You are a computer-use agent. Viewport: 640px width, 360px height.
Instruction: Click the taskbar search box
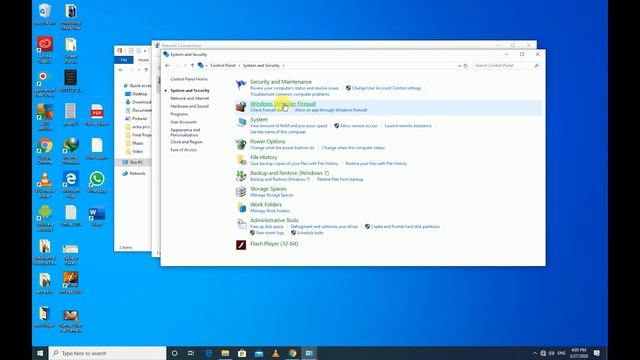click(x=107, y=353)
